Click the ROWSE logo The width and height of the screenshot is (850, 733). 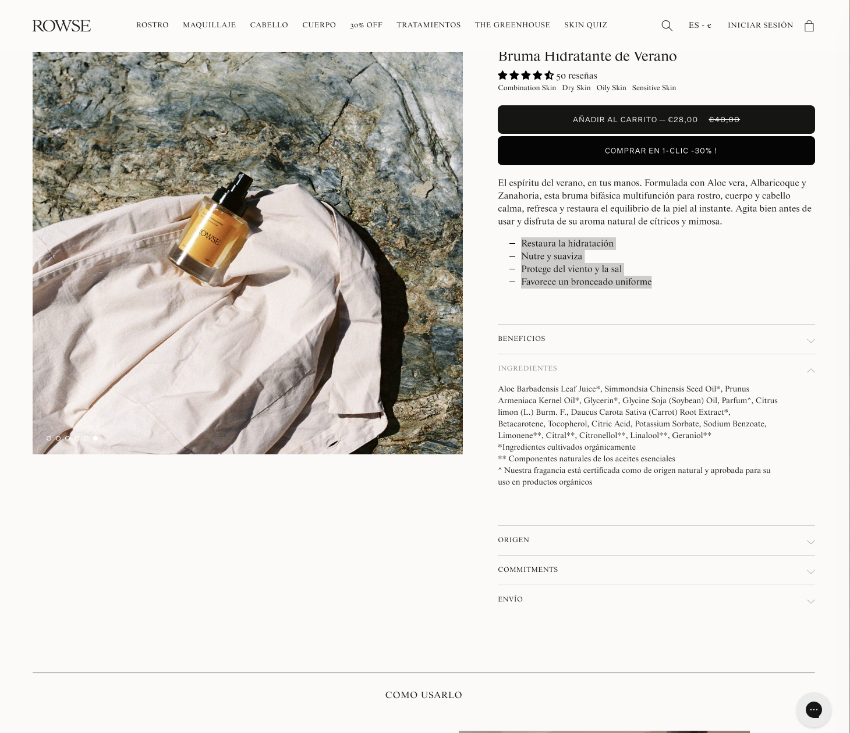click(x=61, y=25)
